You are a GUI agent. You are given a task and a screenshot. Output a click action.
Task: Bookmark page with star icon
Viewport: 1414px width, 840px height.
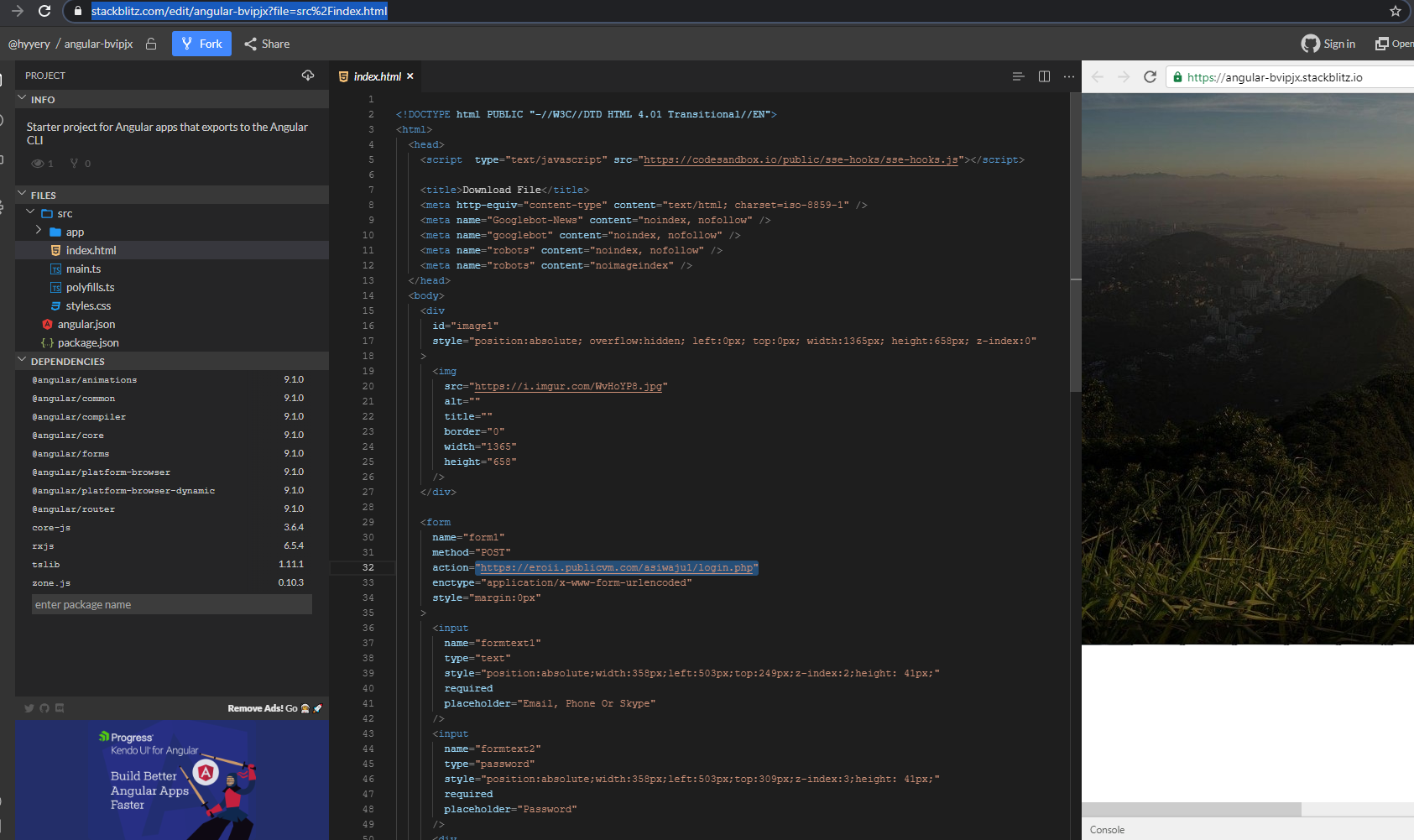click(x=1396, y=11)
